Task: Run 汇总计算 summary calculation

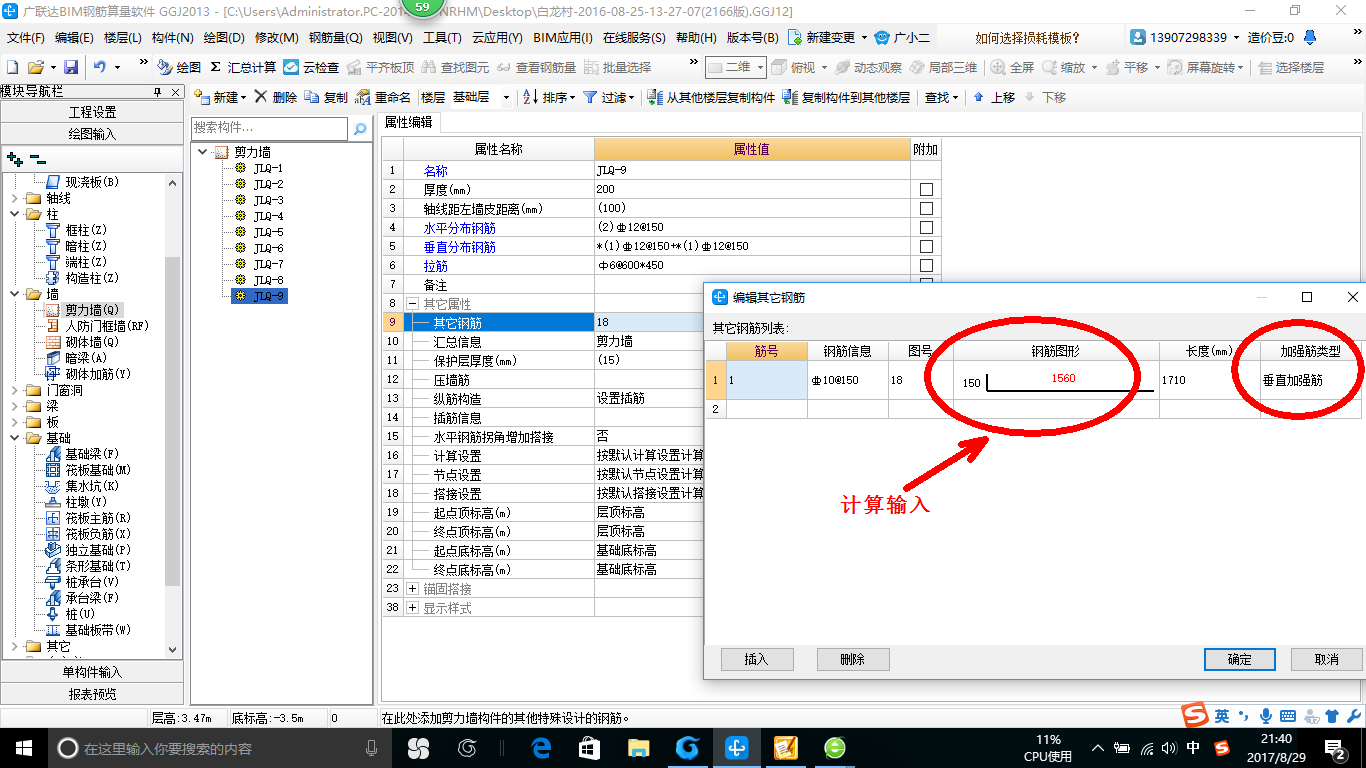Action: tap(243, 67)
